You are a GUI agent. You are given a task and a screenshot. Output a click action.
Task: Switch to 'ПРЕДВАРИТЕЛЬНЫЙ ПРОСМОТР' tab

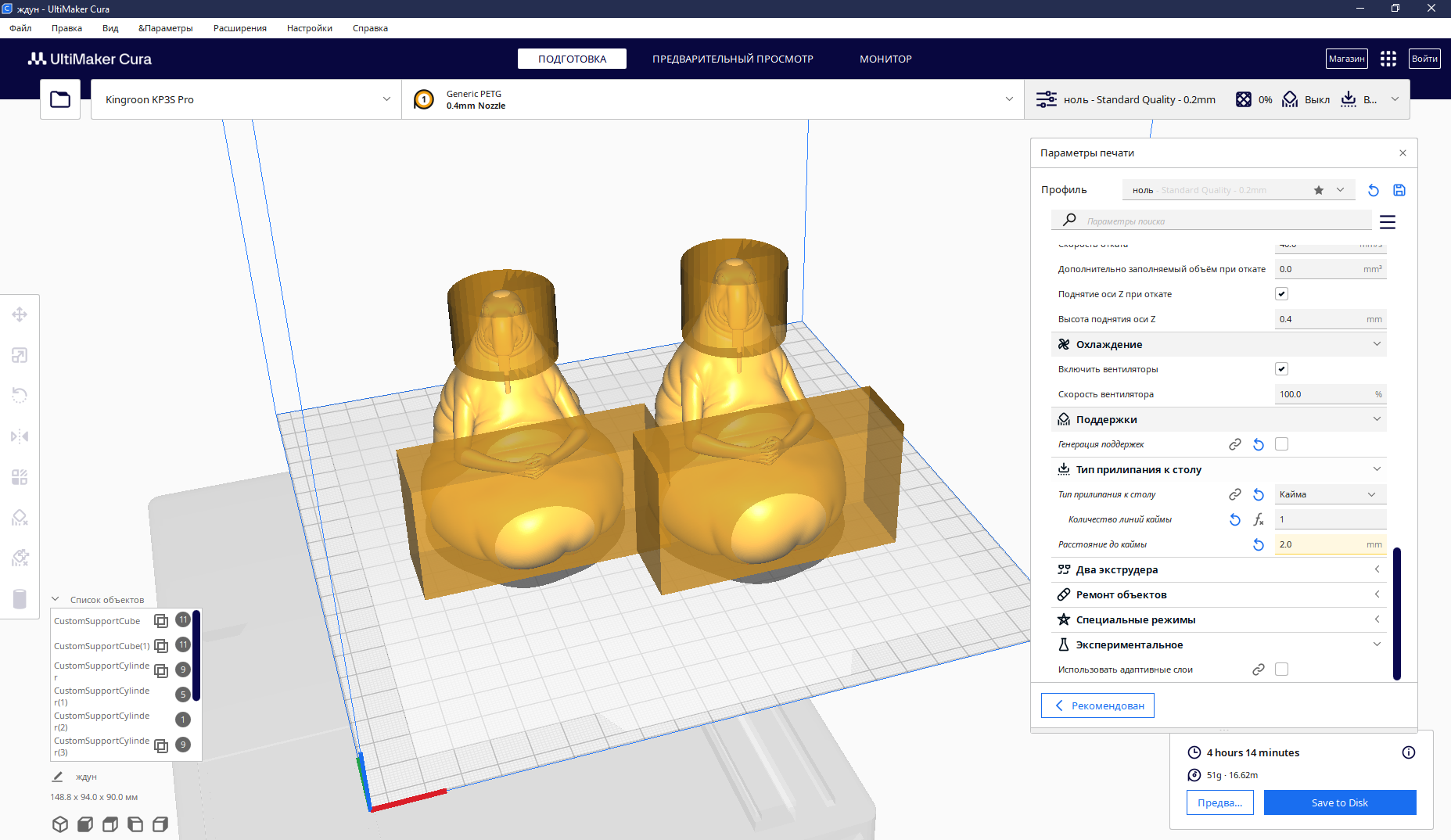[x=732, y=59]
